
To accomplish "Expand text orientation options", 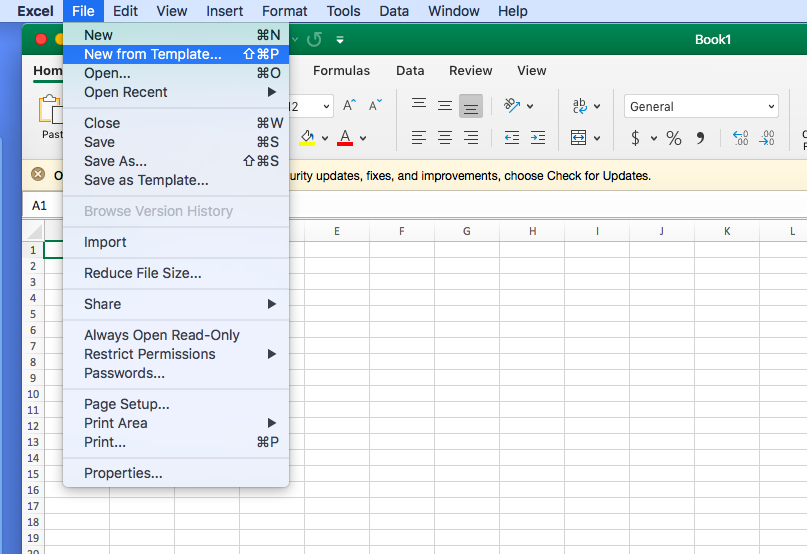I will pyautogui.click(x=530, y=107).
